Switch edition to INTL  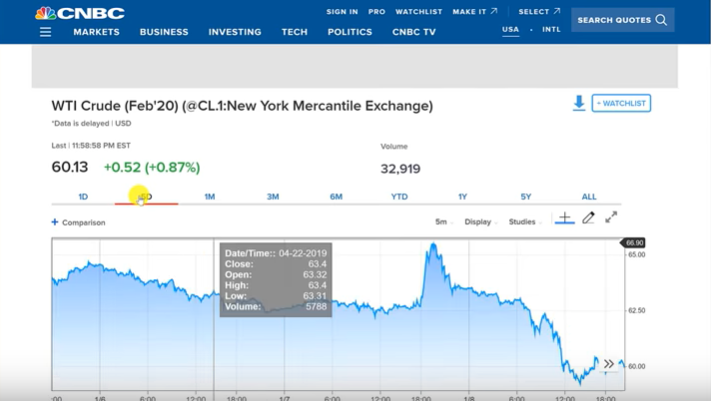tap(551, 30)
